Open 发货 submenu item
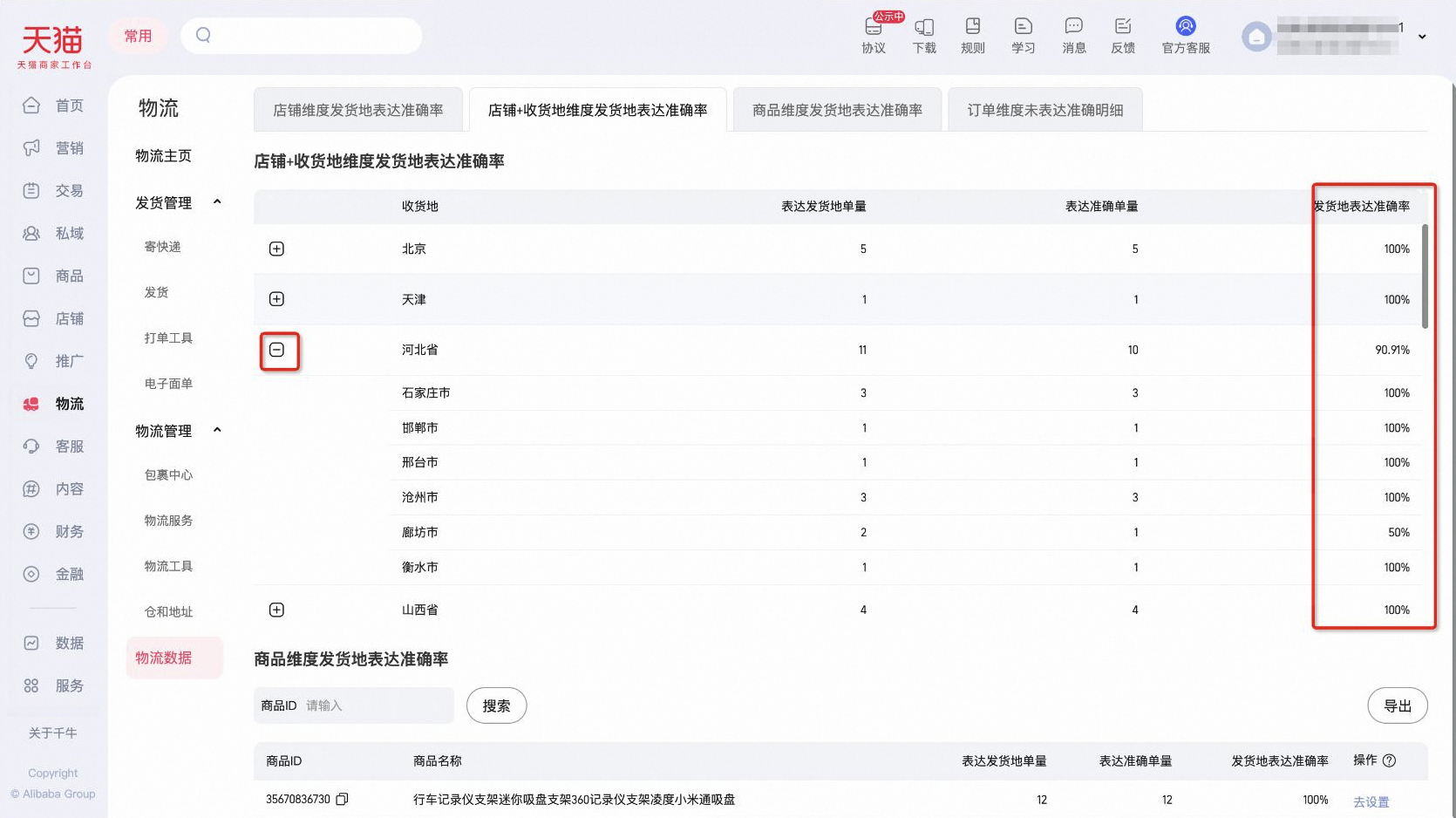1456x818 pixels. click(x=156, y=292)
